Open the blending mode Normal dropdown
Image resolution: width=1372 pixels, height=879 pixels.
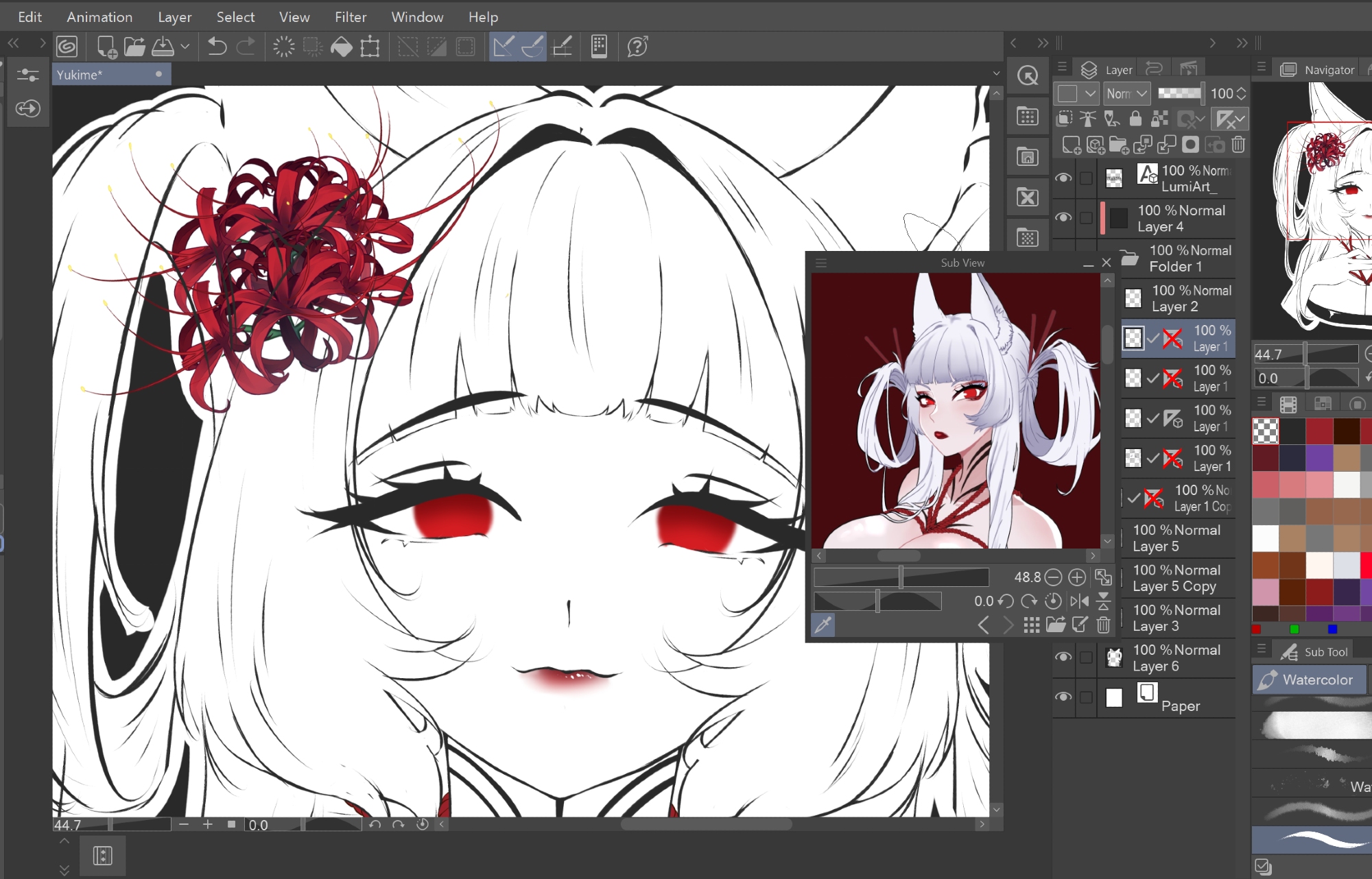[1126, 93]
